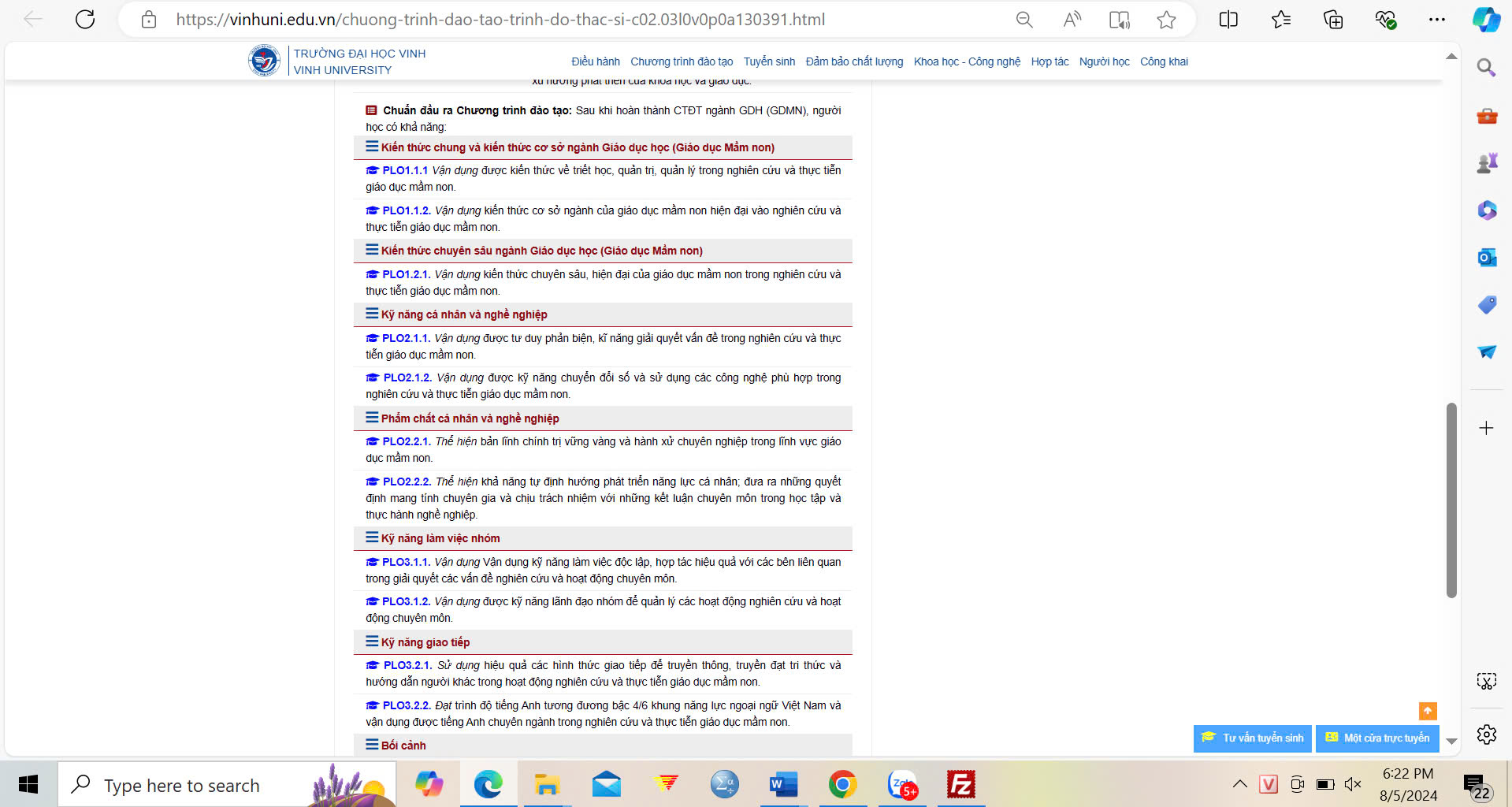Viewport: 1512px width, 807px height.
Task: Open notification center in taskbar
Action: point(1477,786)
